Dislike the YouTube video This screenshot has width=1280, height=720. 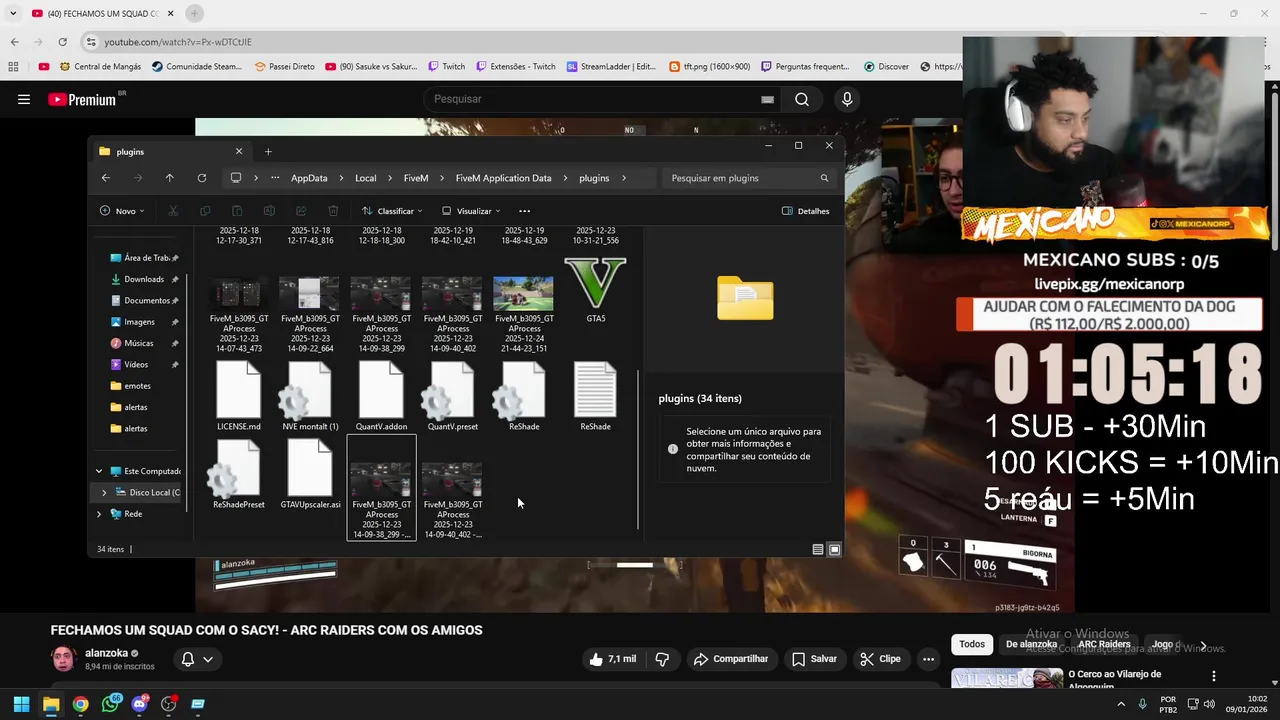click(x=662, y=659)
